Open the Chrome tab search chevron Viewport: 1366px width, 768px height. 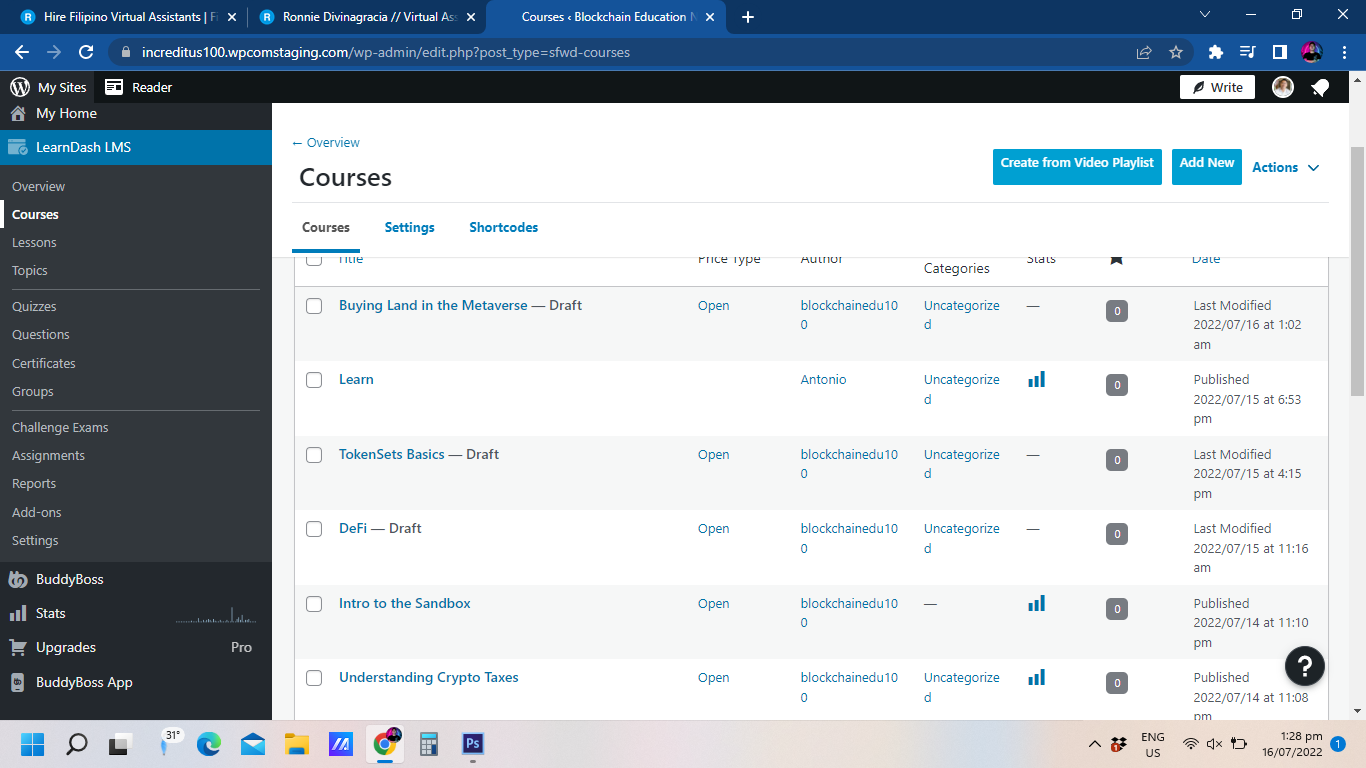[1204, 15]
